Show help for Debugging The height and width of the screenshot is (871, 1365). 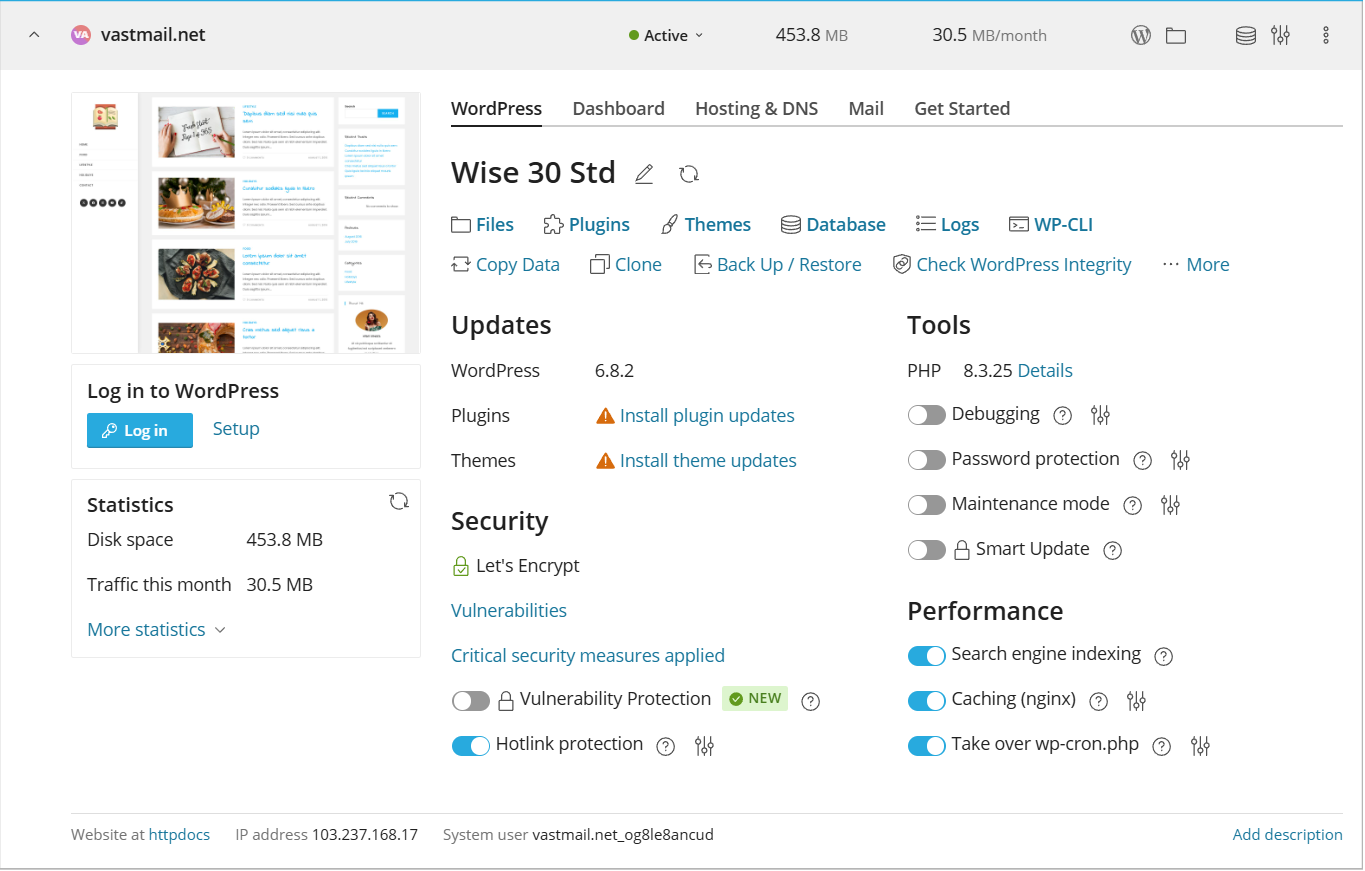coord(1064,415)
